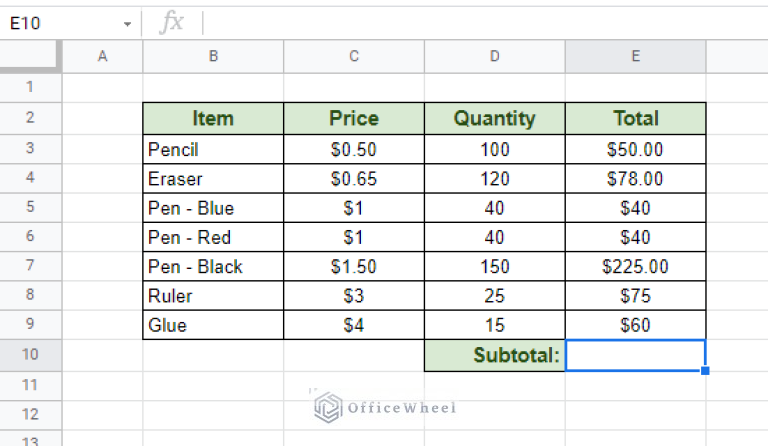
Task: Select the Pen - Black cell
Action: [x=213, y=267]
